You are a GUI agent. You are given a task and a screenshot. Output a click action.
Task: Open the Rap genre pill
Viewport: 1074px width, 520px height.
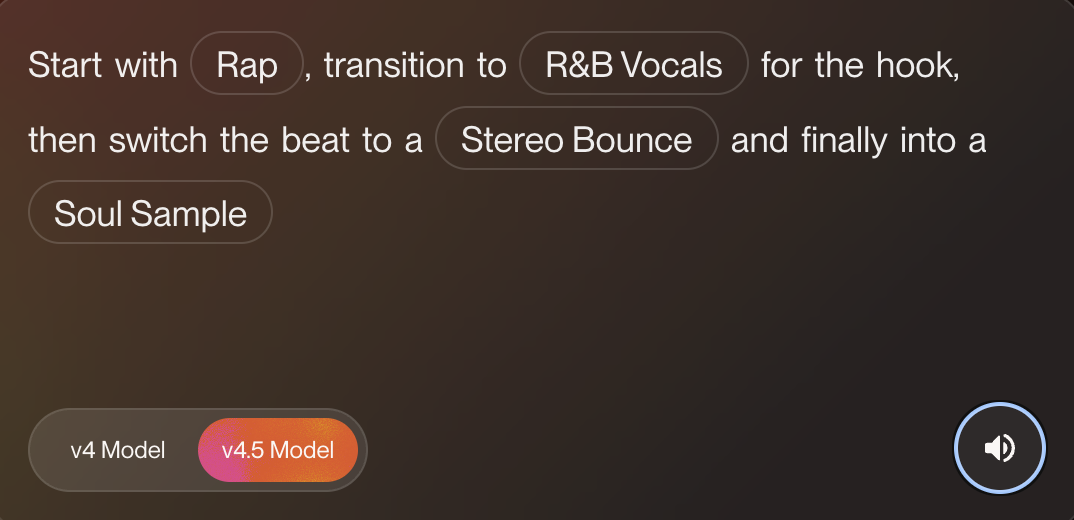[247, 63]
